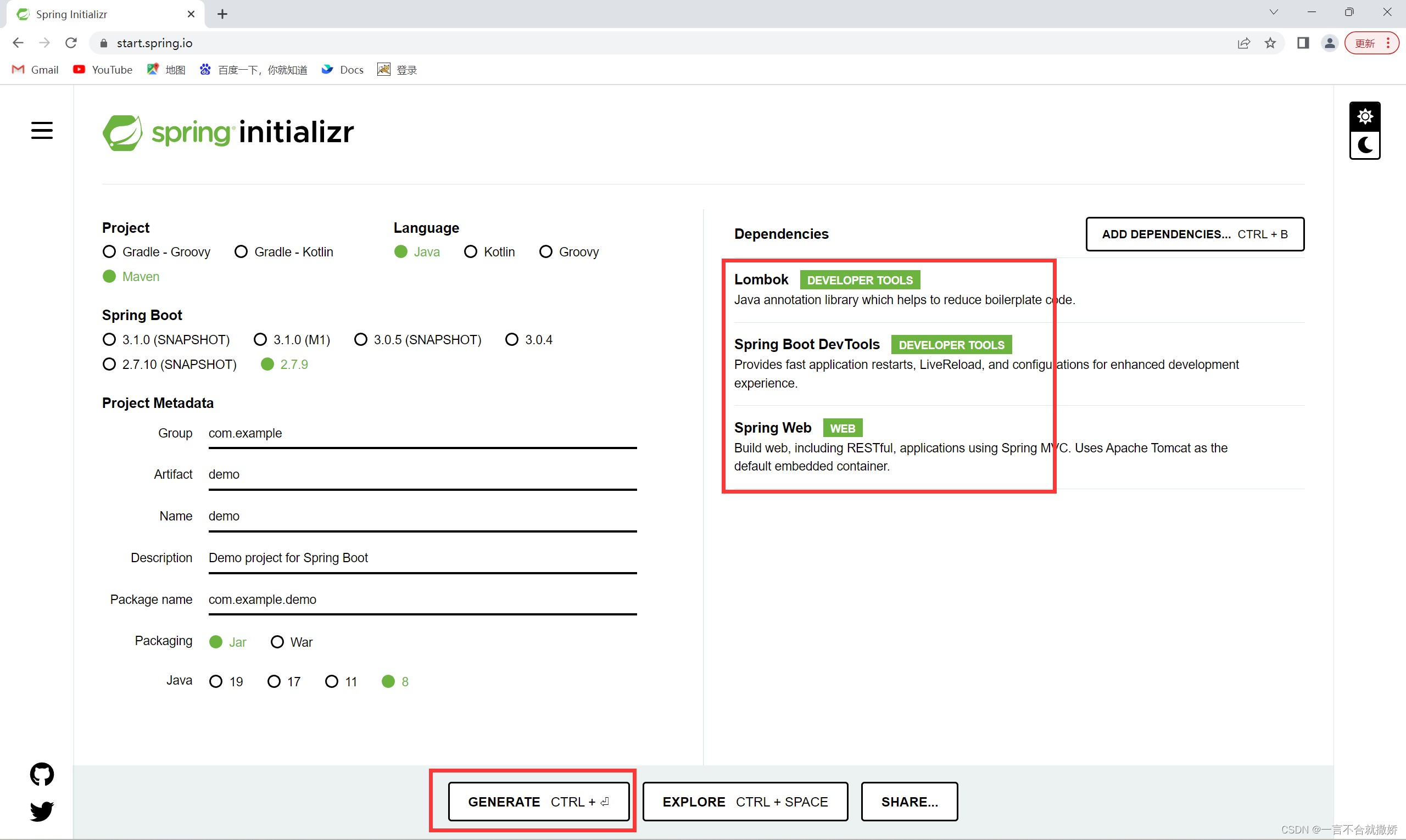Choose Kotlin as the language
1406x840 pixels.
[471, 251]
